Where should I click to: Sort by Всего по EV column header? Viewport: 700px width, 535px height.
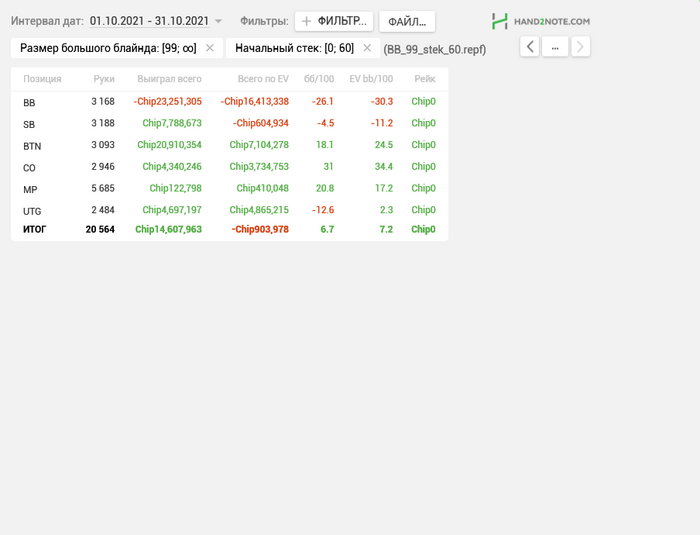click(x=263, y=79)
